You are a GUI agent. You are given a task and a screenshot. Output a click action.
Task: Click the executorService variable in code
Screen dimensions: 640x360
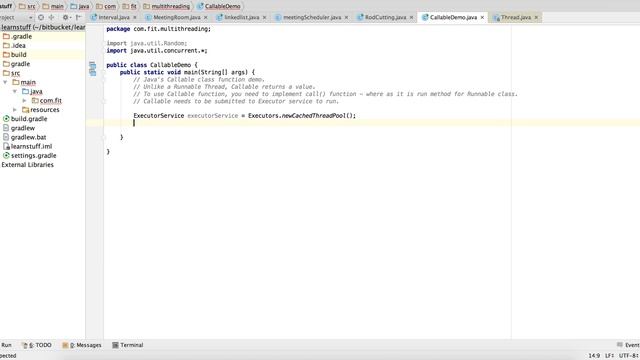(x=213, y=116)
